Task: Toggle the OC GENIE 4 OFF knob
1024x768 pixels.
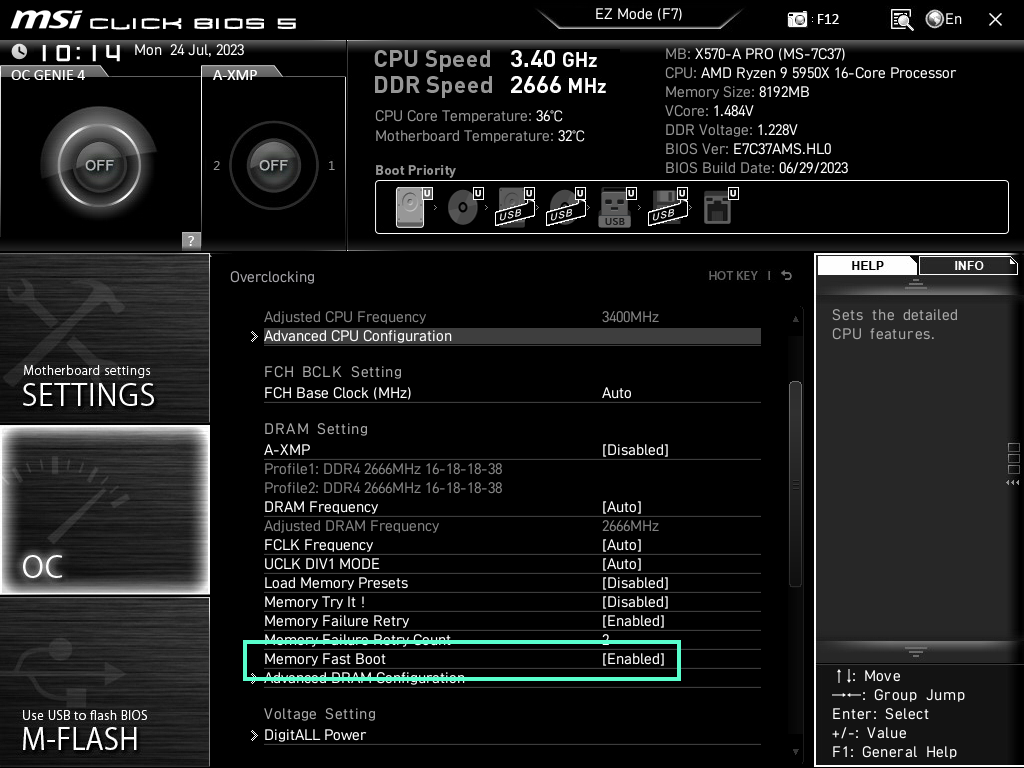Action: 100,165
